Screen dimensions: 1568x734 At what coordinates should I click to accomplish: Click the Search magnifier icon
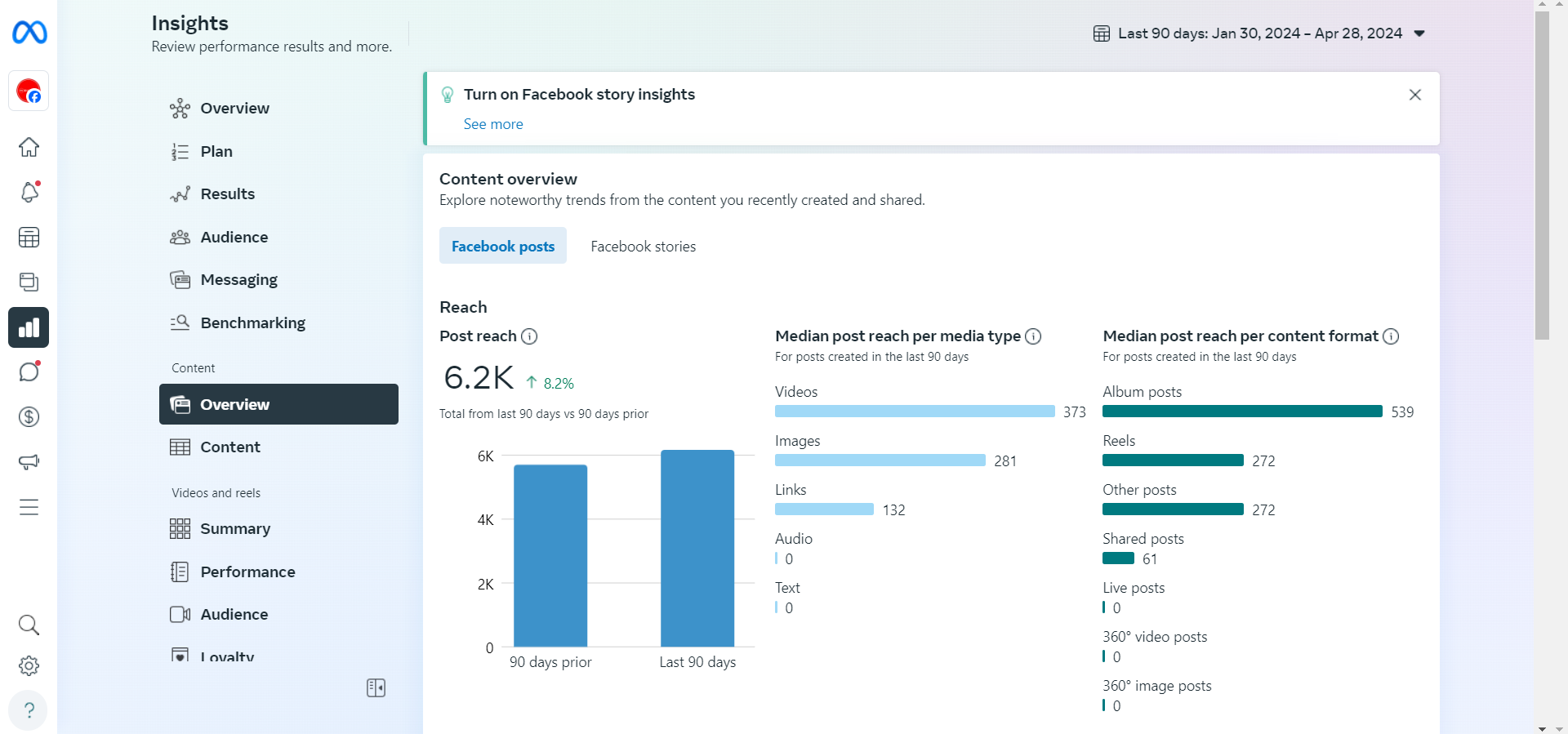tap(29, 625)
